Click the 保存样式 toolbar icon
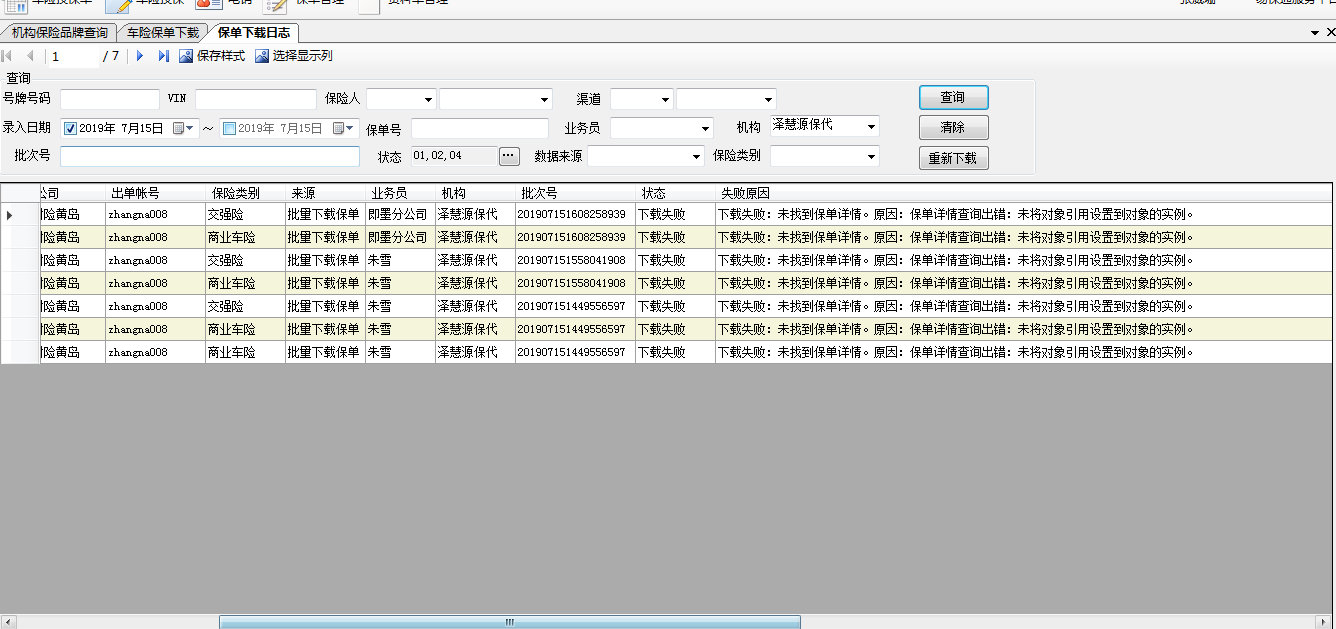 click(186, 56)
